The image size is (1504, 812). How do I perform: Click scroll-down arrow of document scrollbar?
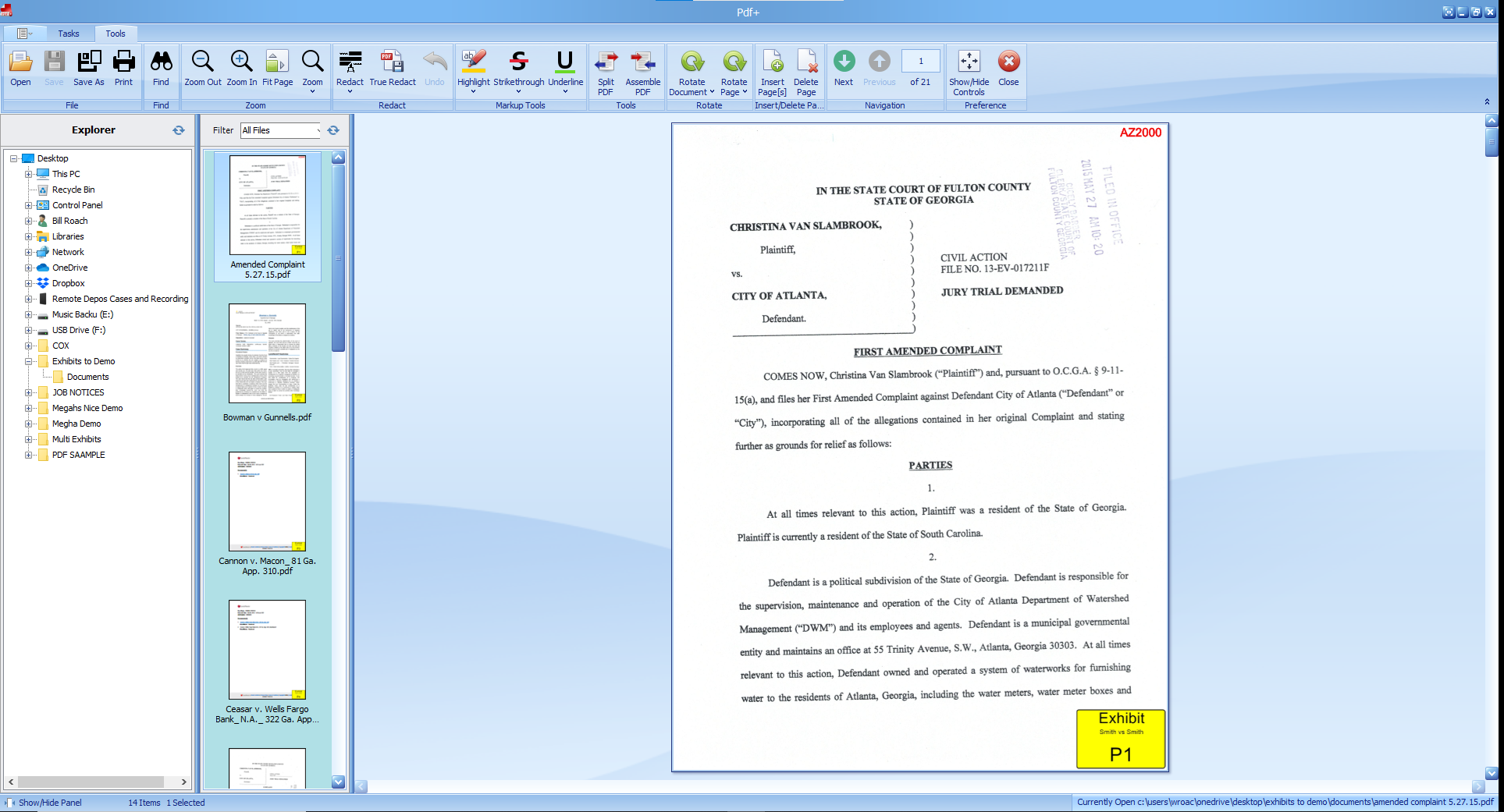1492,773
